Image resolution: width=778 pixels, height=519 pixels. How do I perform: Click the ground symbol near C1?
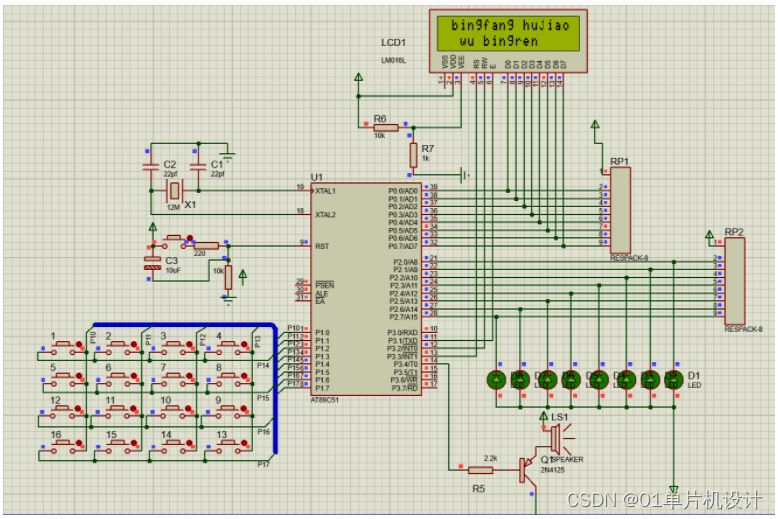(x=227, y=157)
